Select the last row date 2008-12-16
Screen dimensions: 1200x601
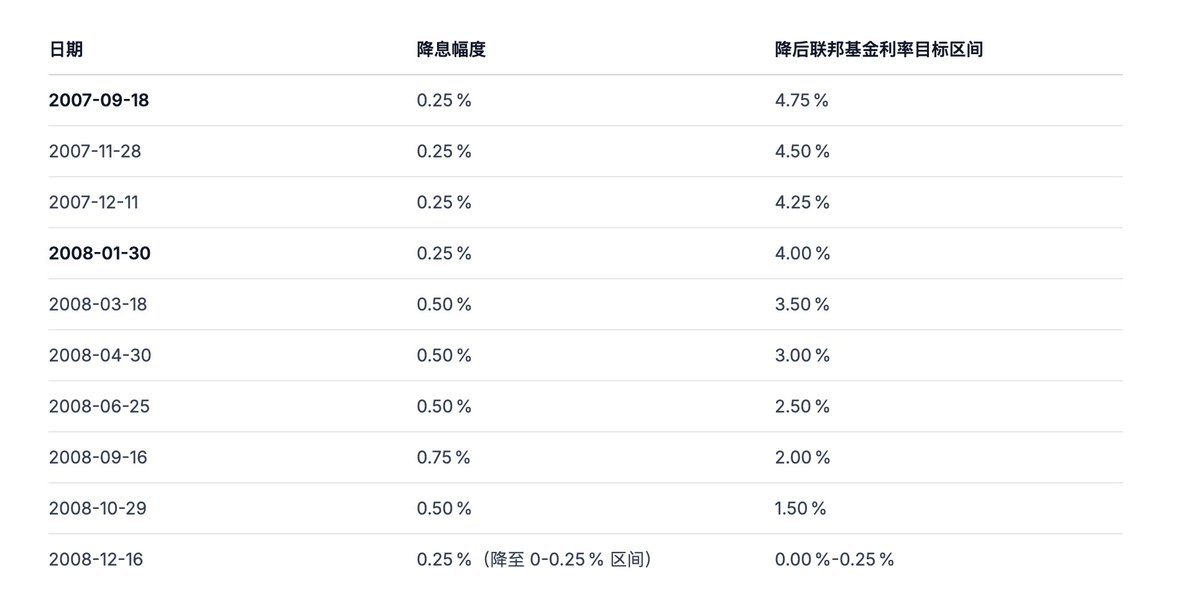[x=95, y=559]
